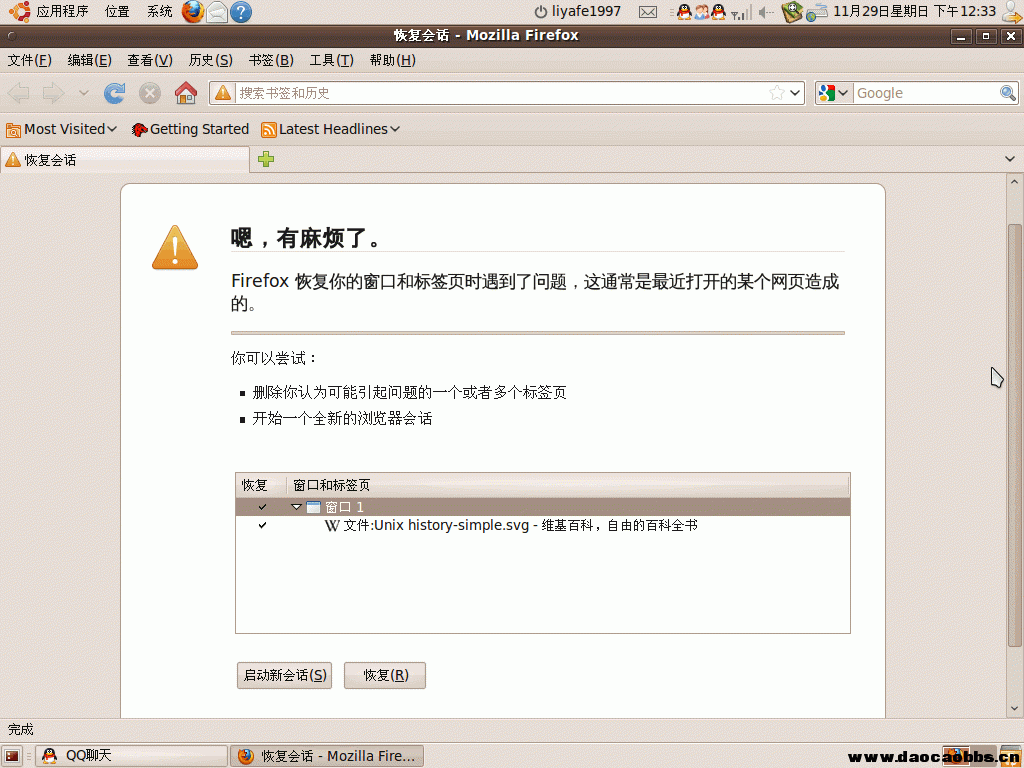Image resolution: width=1024 pixels, height=768 pixels.
Task: Open the 书签(B) menu
Action: 270,60
